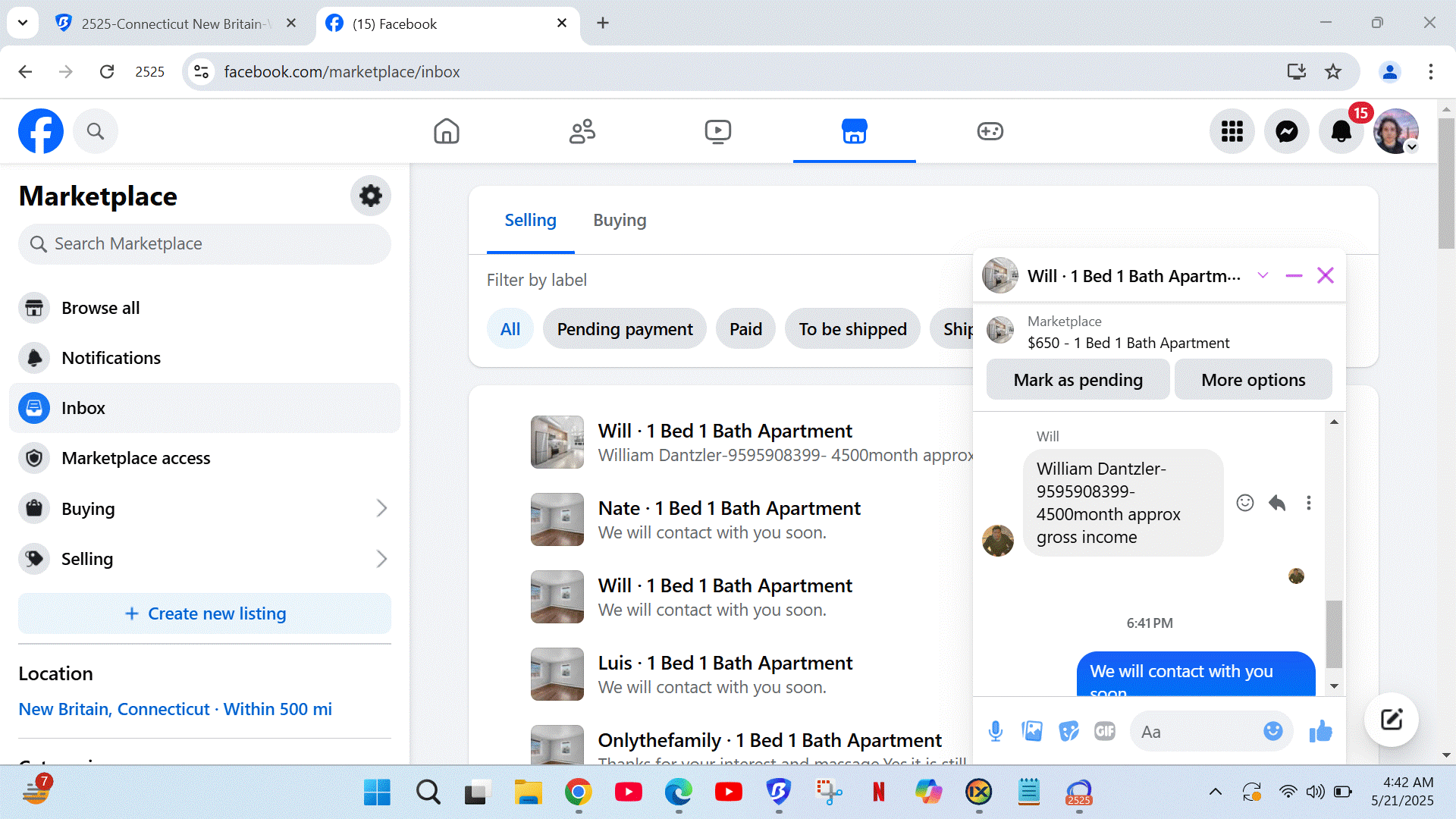This screenshot has height=819, width=1456.
Task: Expand the Buying section in sidebar
Action: 381,508
